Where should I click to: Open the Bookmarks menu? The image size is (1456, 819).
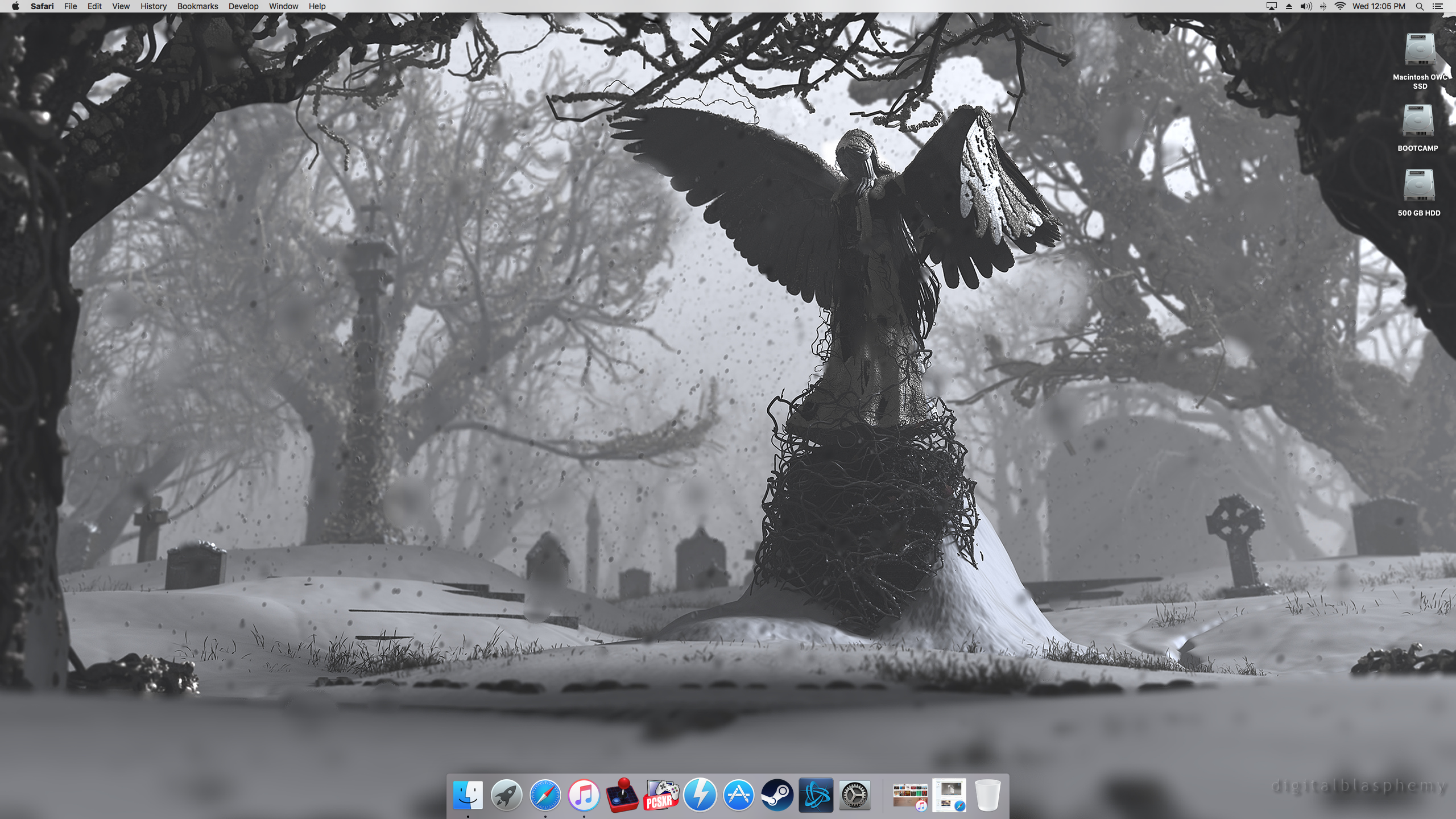197,6
